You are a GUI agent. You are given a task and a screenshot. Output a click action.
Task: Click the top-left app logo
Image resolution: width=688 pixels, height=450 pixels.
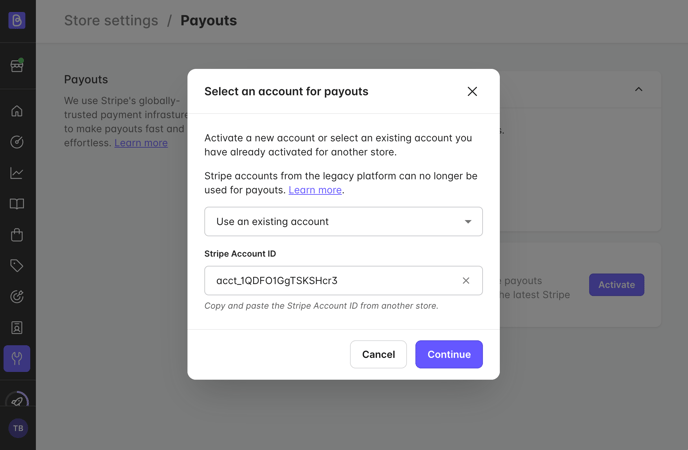[x=17, y=20]
